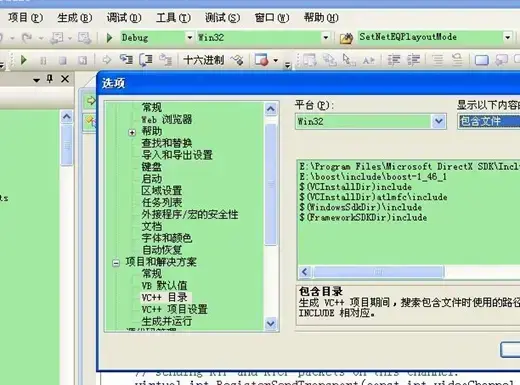
Task: Select 字体和颜色 in the options tree
Action: pyautogui.click(x=167, y=238)
